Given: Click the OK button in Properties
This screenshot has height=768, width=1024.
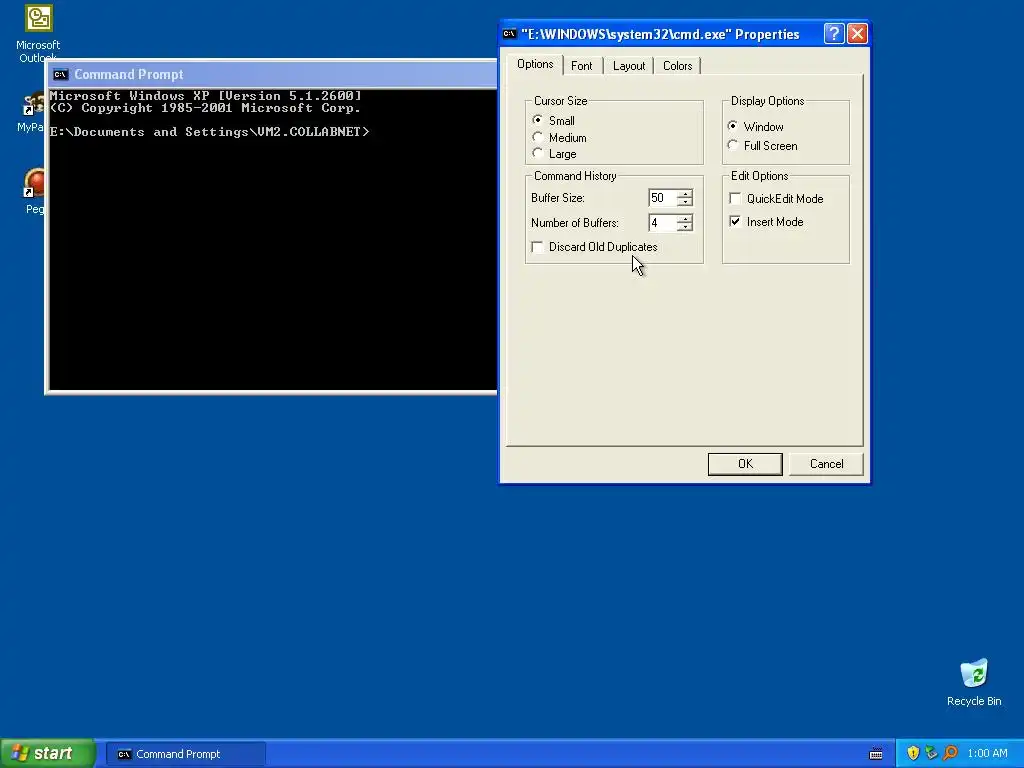Looking at the screenshot, I should click(x=745, y=464).
